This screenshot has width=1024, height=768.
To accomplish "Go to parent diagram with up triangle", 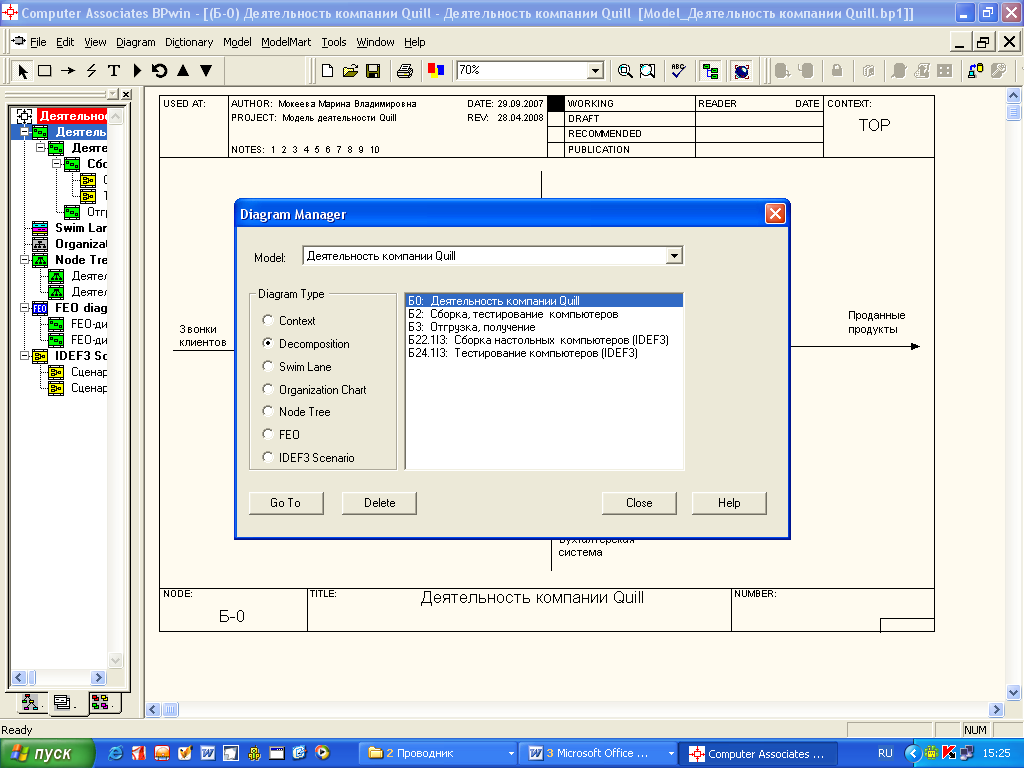I will click(183, 71).
